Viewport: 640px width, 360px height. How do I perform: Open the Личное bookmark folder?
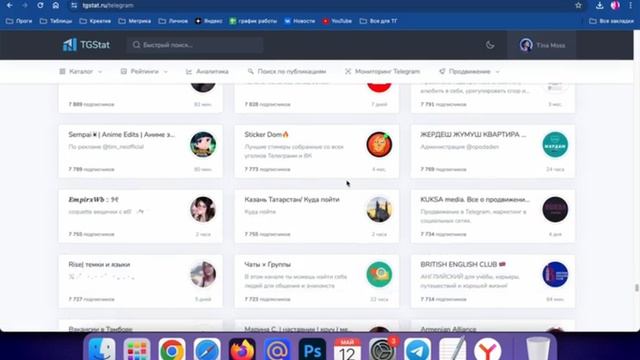pyautogui.click(x=173, y=21)
